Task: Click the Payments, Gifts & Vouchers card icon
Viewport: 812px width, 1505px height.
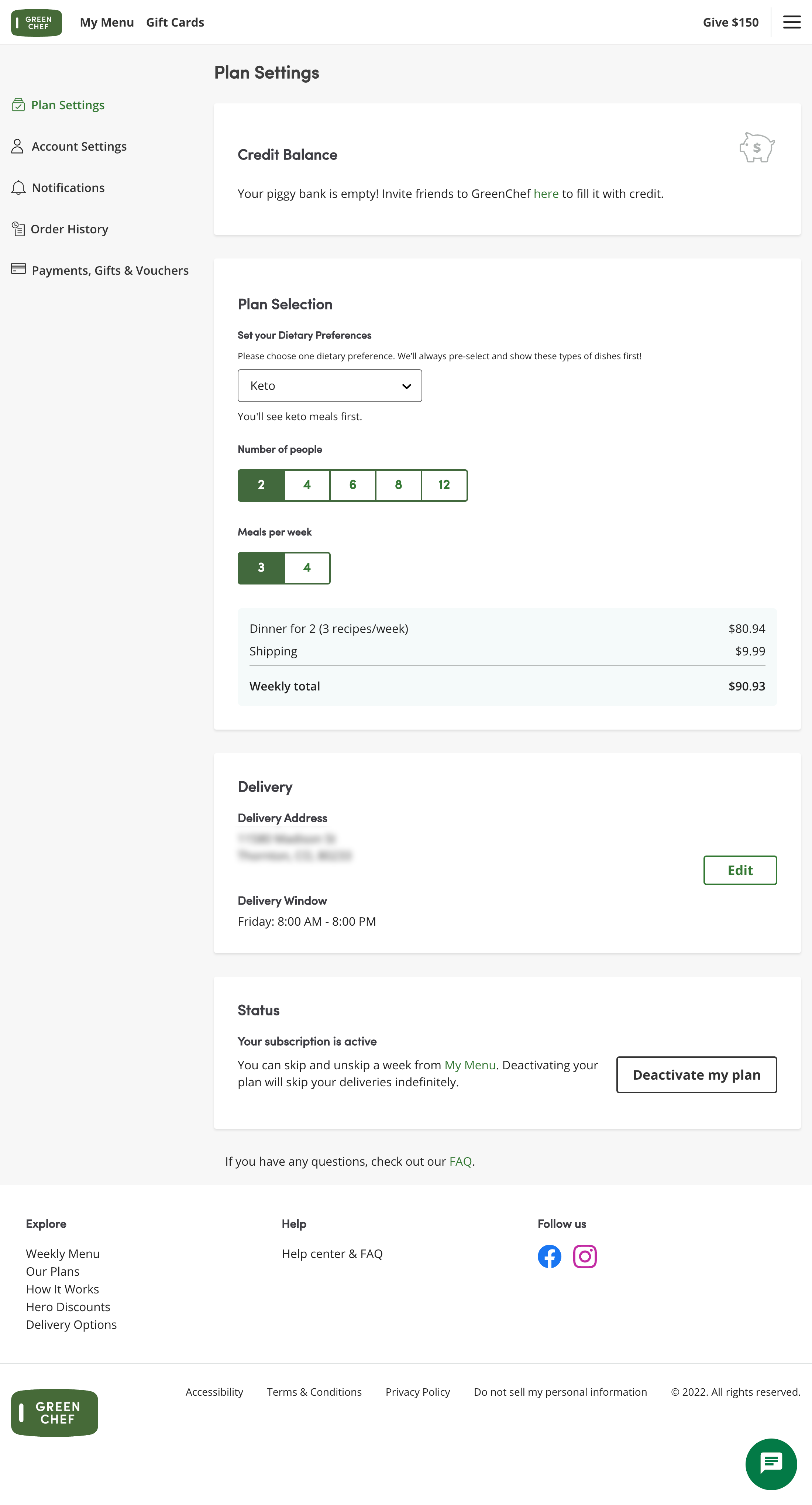Action: tap(17, 269)
